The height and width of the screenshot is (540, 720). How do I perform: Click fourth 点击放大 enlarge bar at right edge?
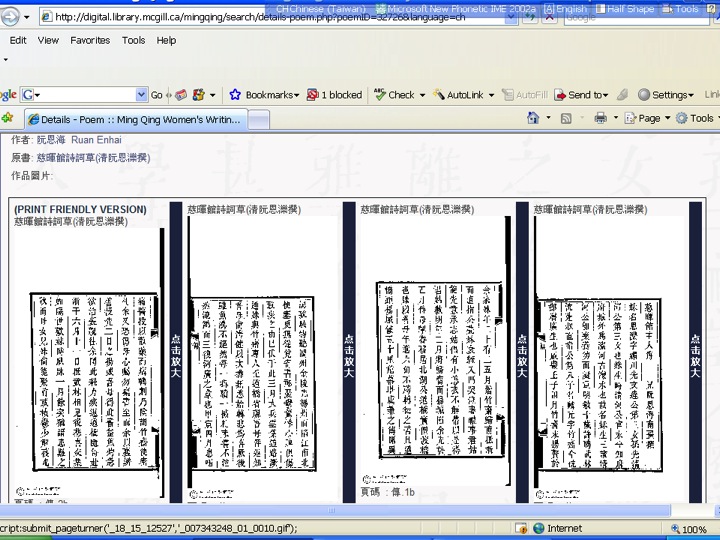click(x=695, y=352)
